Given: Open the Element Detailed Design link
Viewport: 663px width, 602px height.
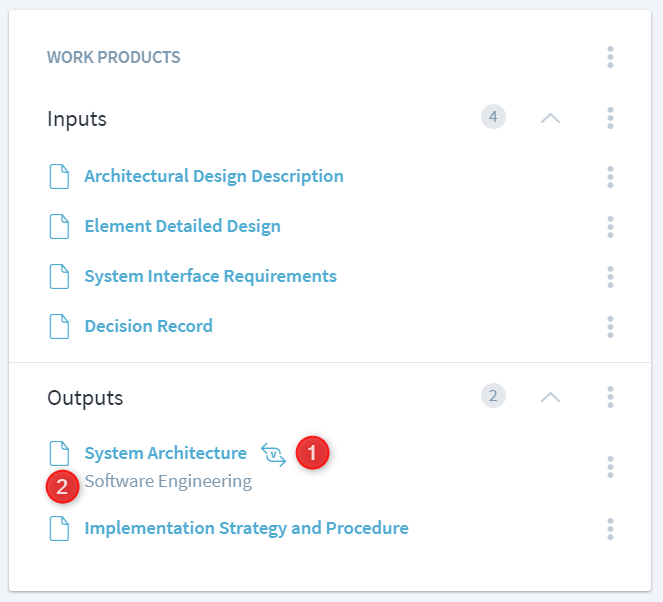Looking at the screenshot, I should click(x=182, y=226).
